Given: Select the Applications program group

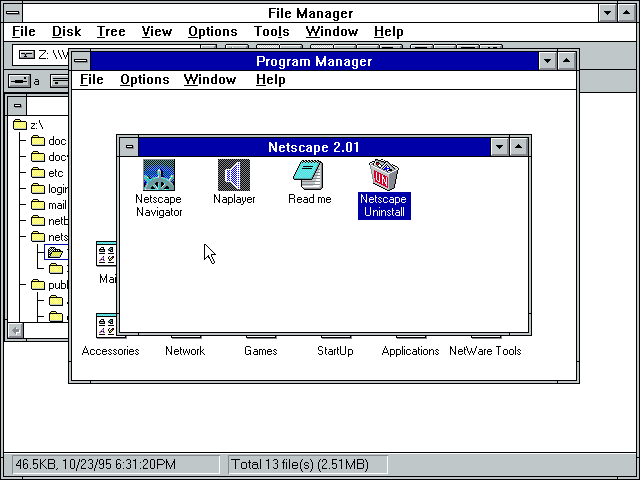Looking at the screenshot, I should (x=410, y=351).
